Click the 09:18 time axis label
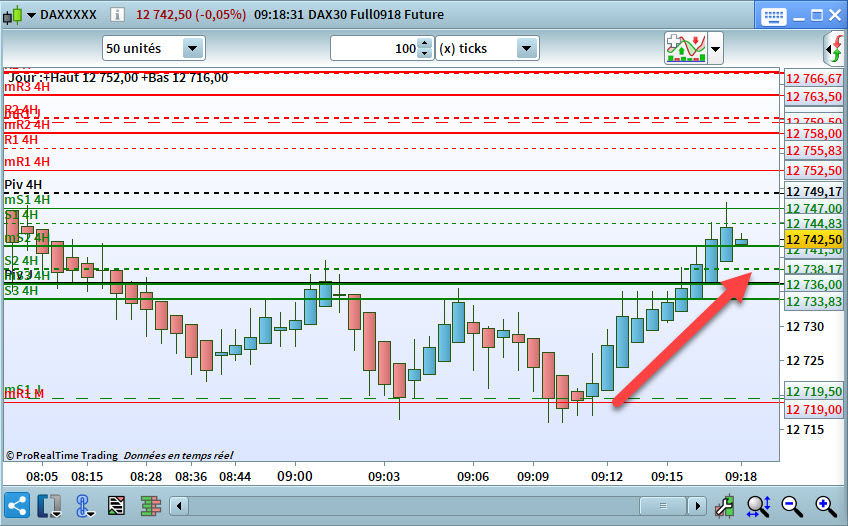 tap(741, 476)
